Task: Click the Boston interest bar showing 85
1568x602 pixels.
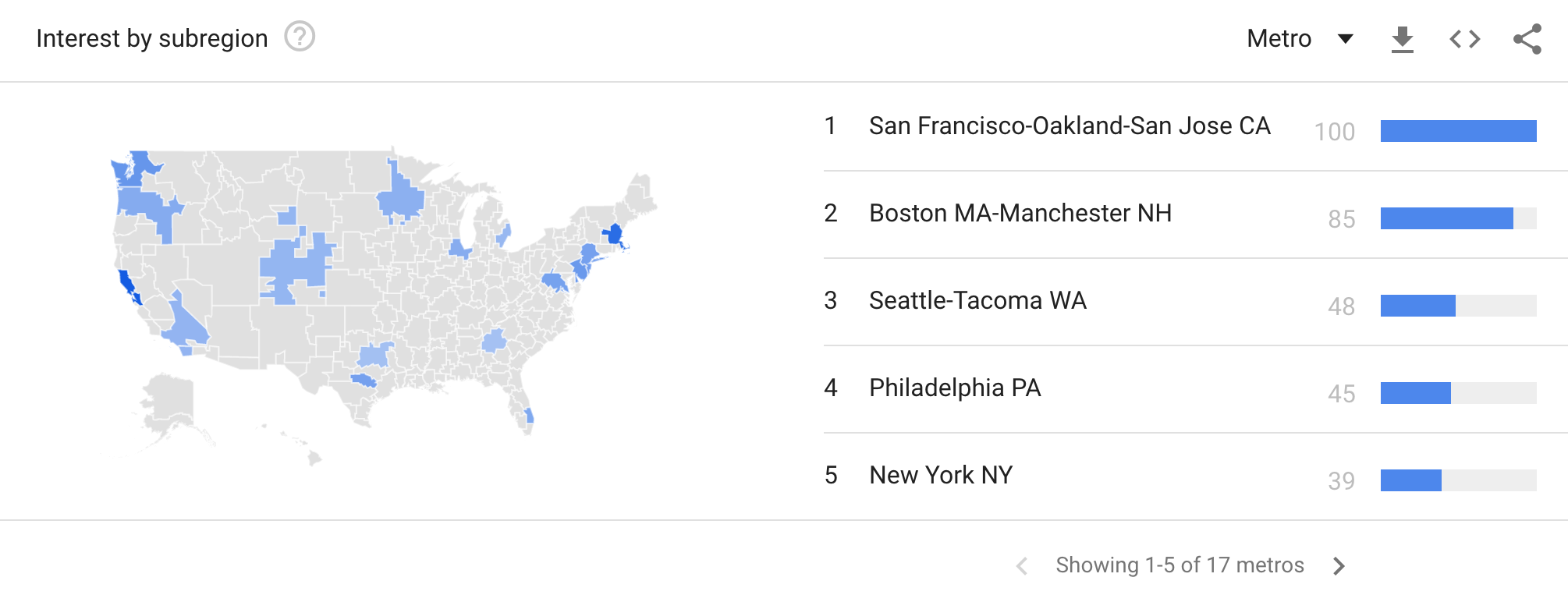Action: (1446, 218)
